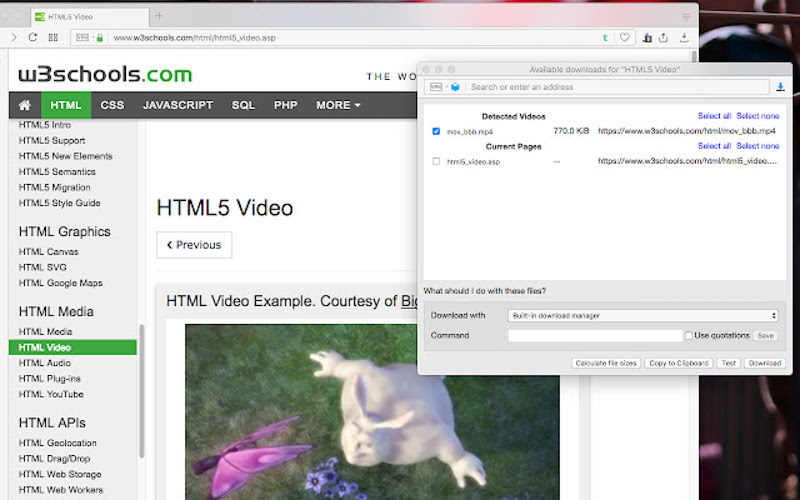The height and width of the screenshot is (500, 800).
Task: Open browser downloads arrow icon
Action: tap(684, 37)
